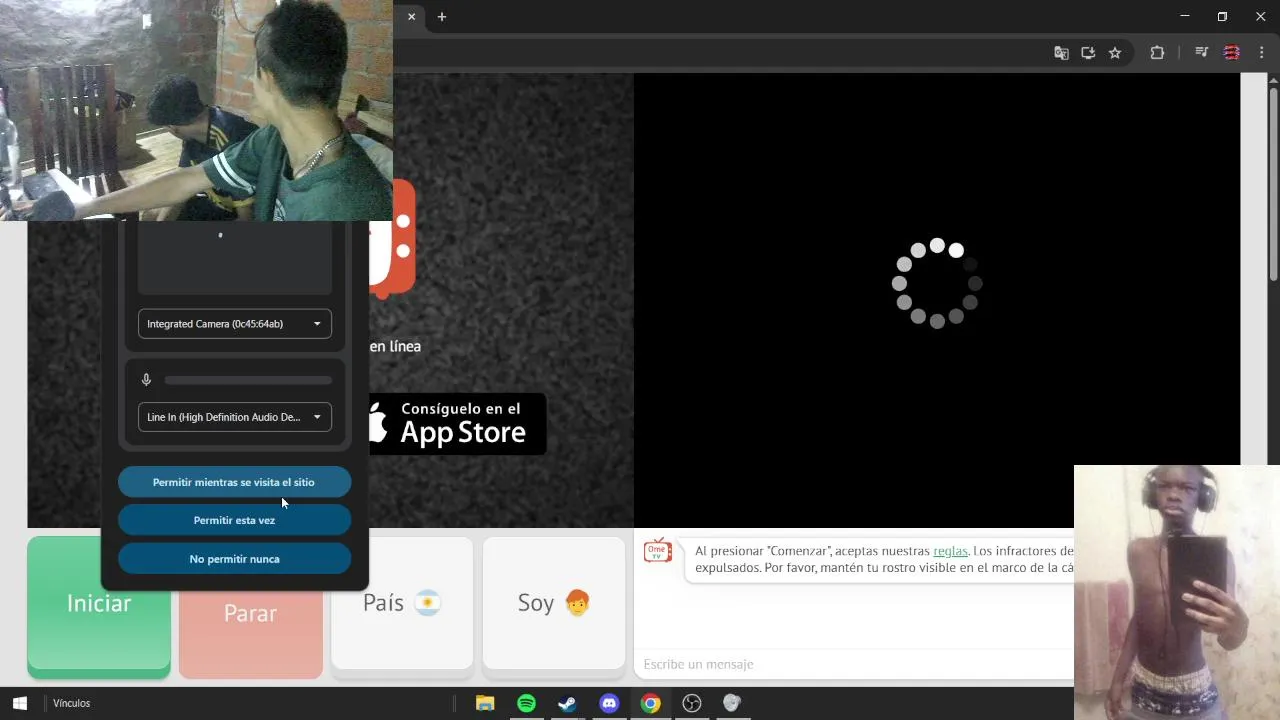Open Discord from the taskbar

coord(609,703)
